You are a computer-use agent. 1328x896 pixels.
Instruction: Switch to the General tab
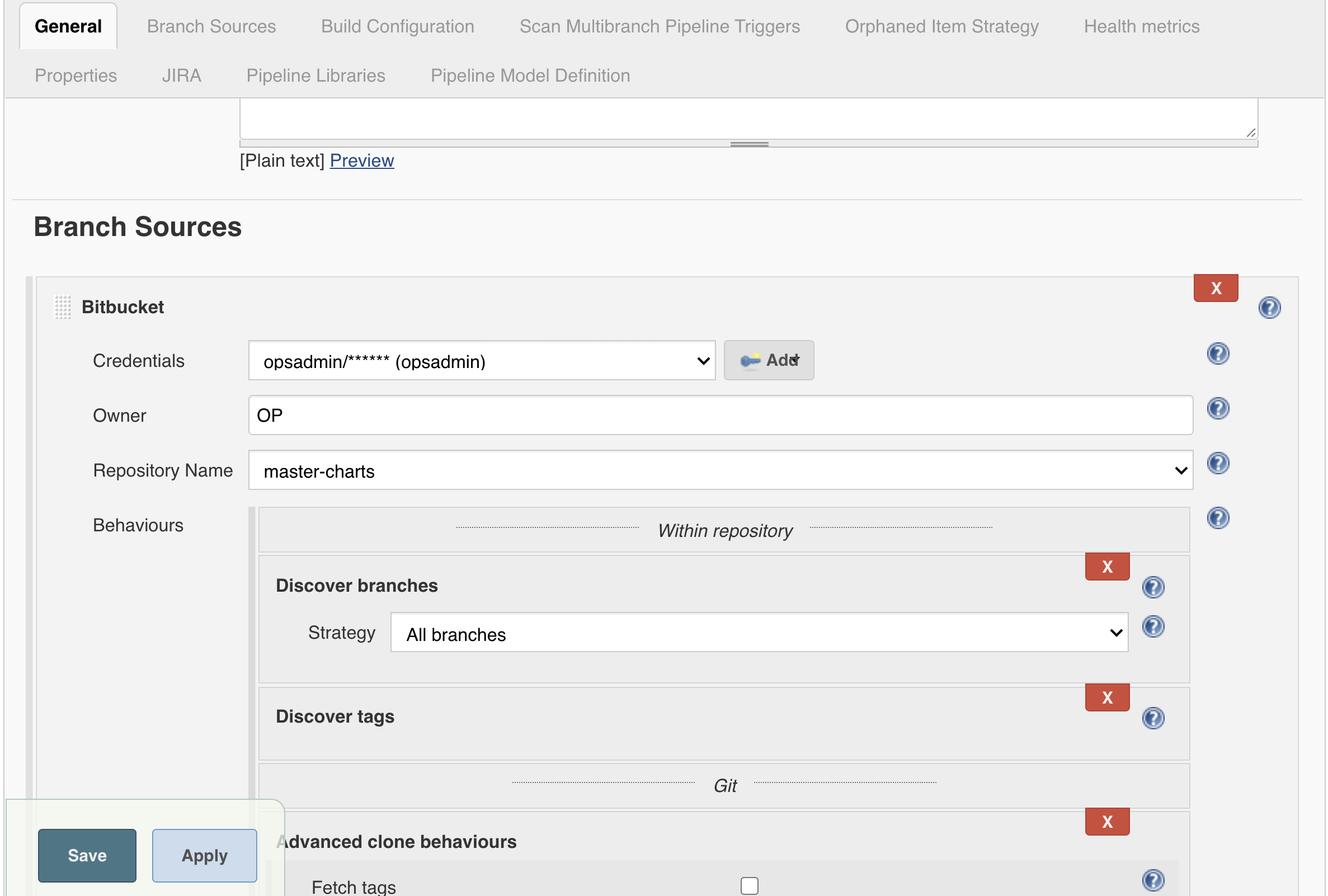click(68, 26)
